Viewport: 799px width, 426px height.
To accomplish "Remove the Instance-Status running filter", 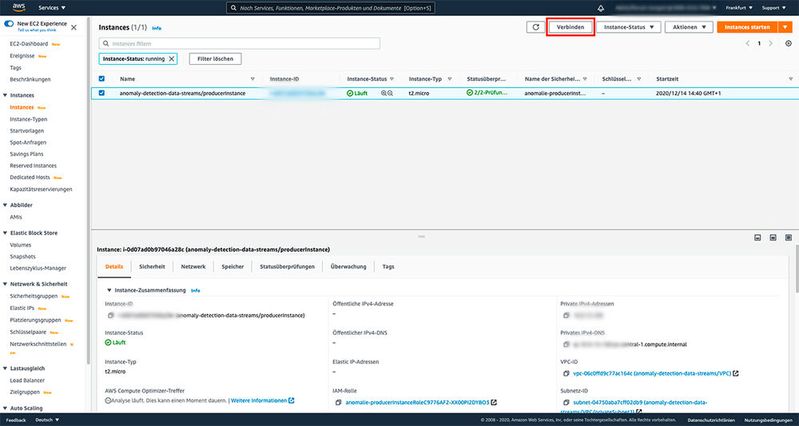I will point(171,59).
